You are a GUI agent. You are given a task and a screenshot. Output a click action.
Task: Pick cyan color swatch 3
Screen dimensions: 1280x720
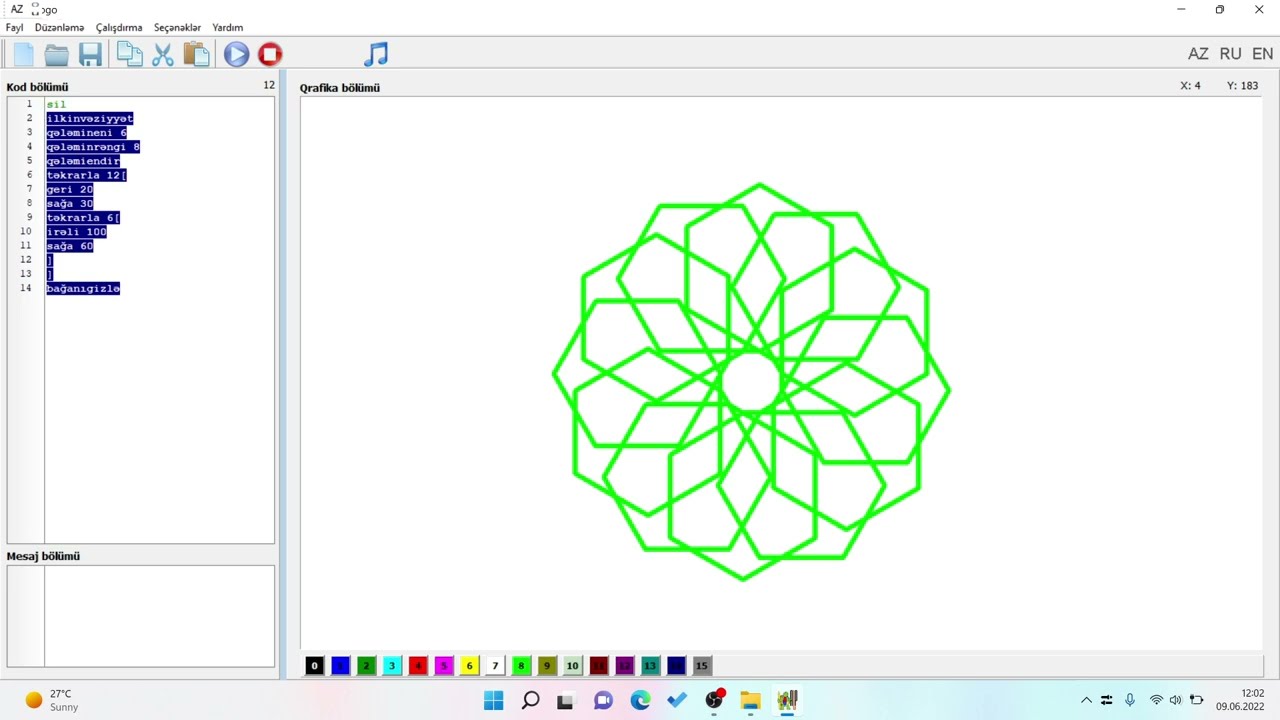392,665
